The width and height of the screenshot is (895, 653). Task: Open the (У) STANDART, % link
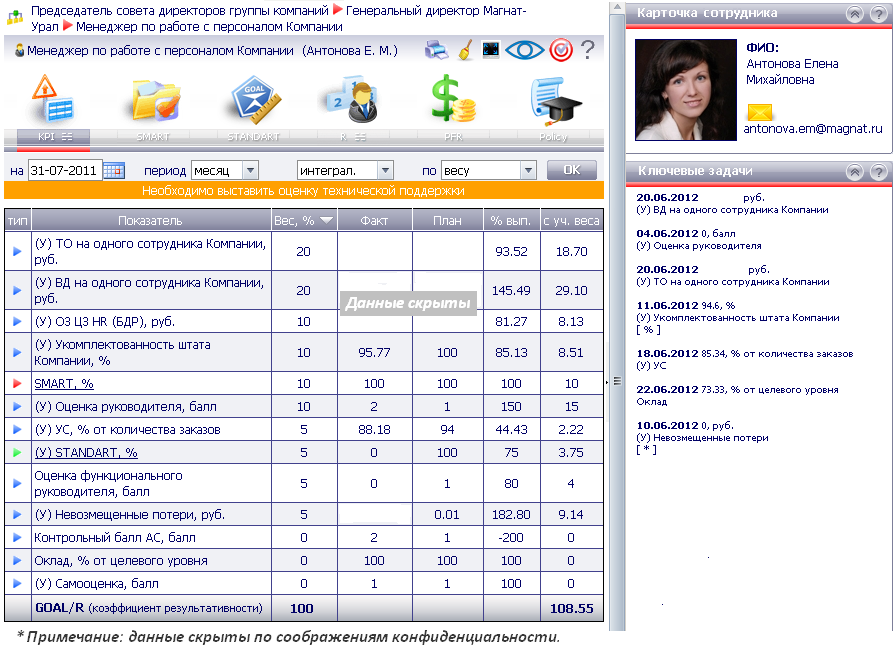click(86, 453)
